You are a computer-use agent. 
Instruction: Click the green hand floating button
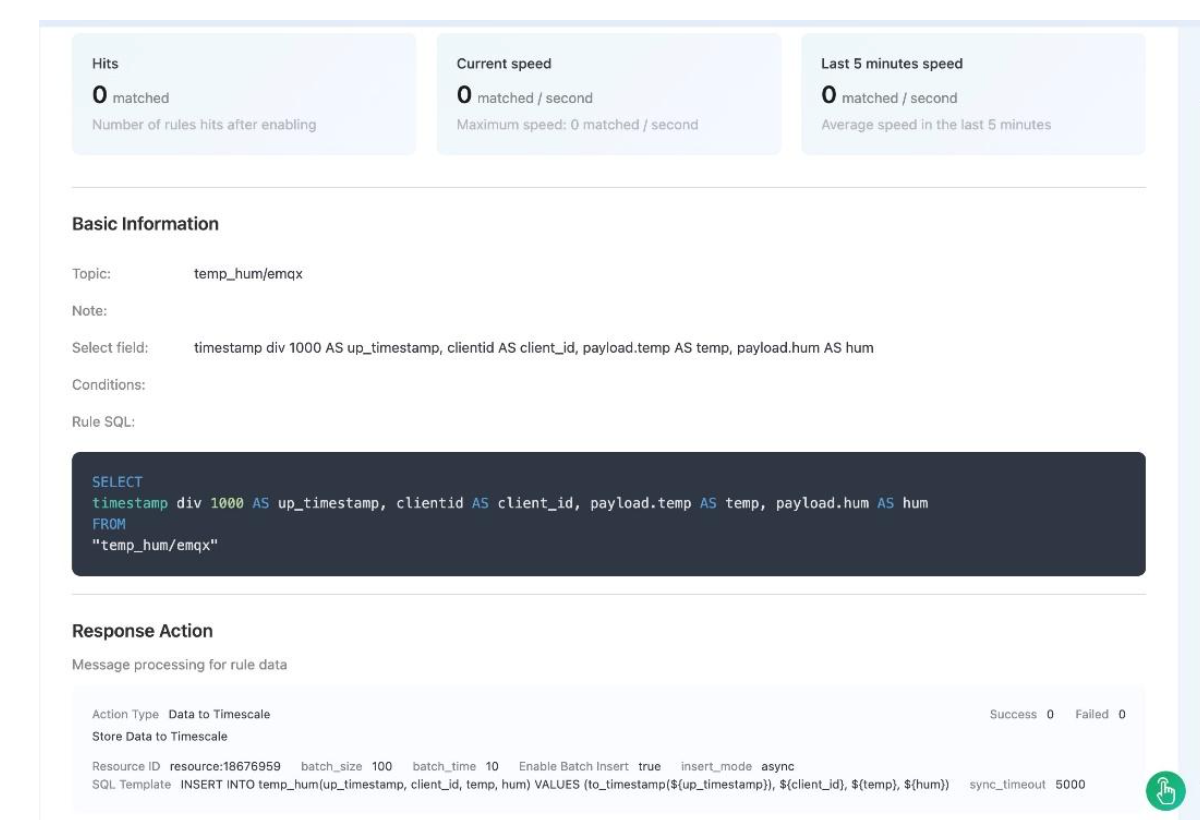[1161, 791]
